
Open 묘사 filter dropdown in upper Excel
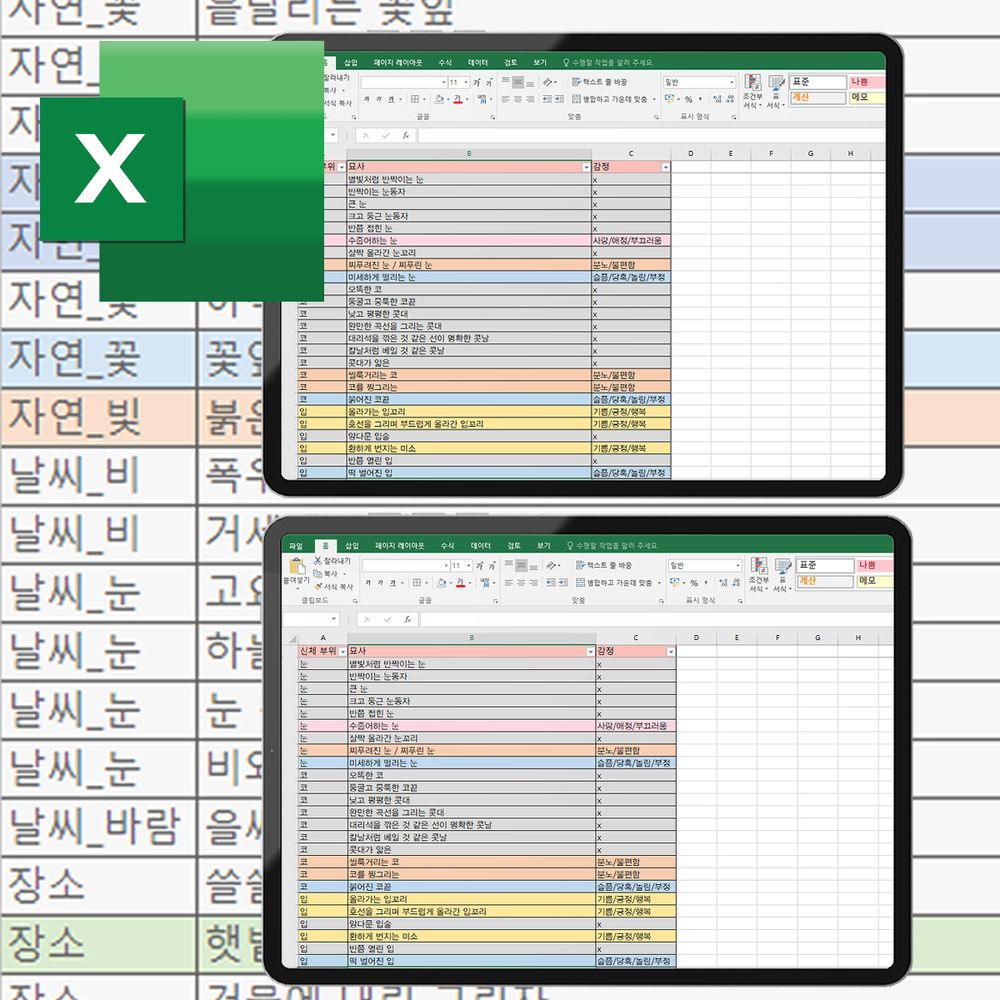(x=586, y=167)
